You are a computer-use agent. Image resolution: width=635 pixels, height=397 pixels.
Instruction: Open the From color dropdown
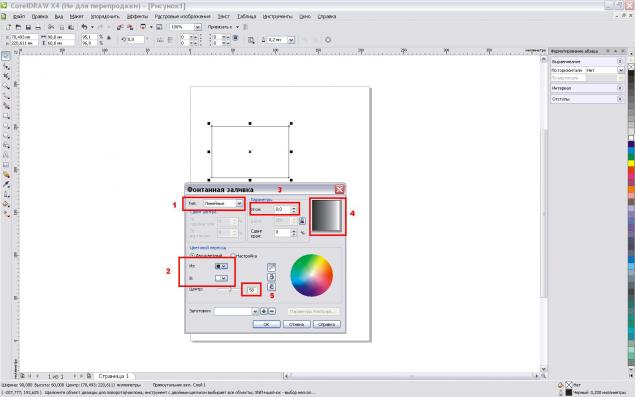tap(222, 266)
